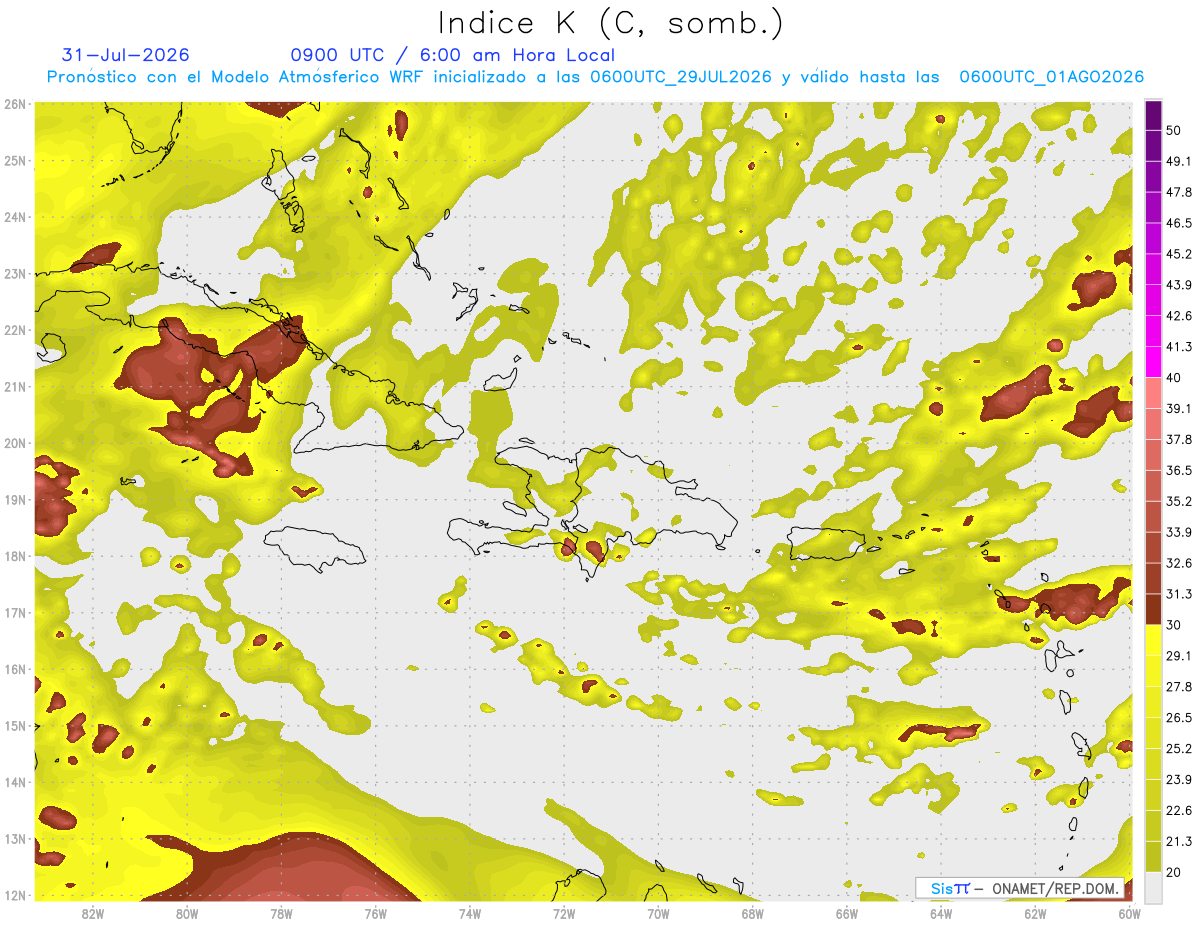Screen dimensions: 1200x927
Task: Click the colorbar value '39.1'
Action: click(x=1179, y=409)
